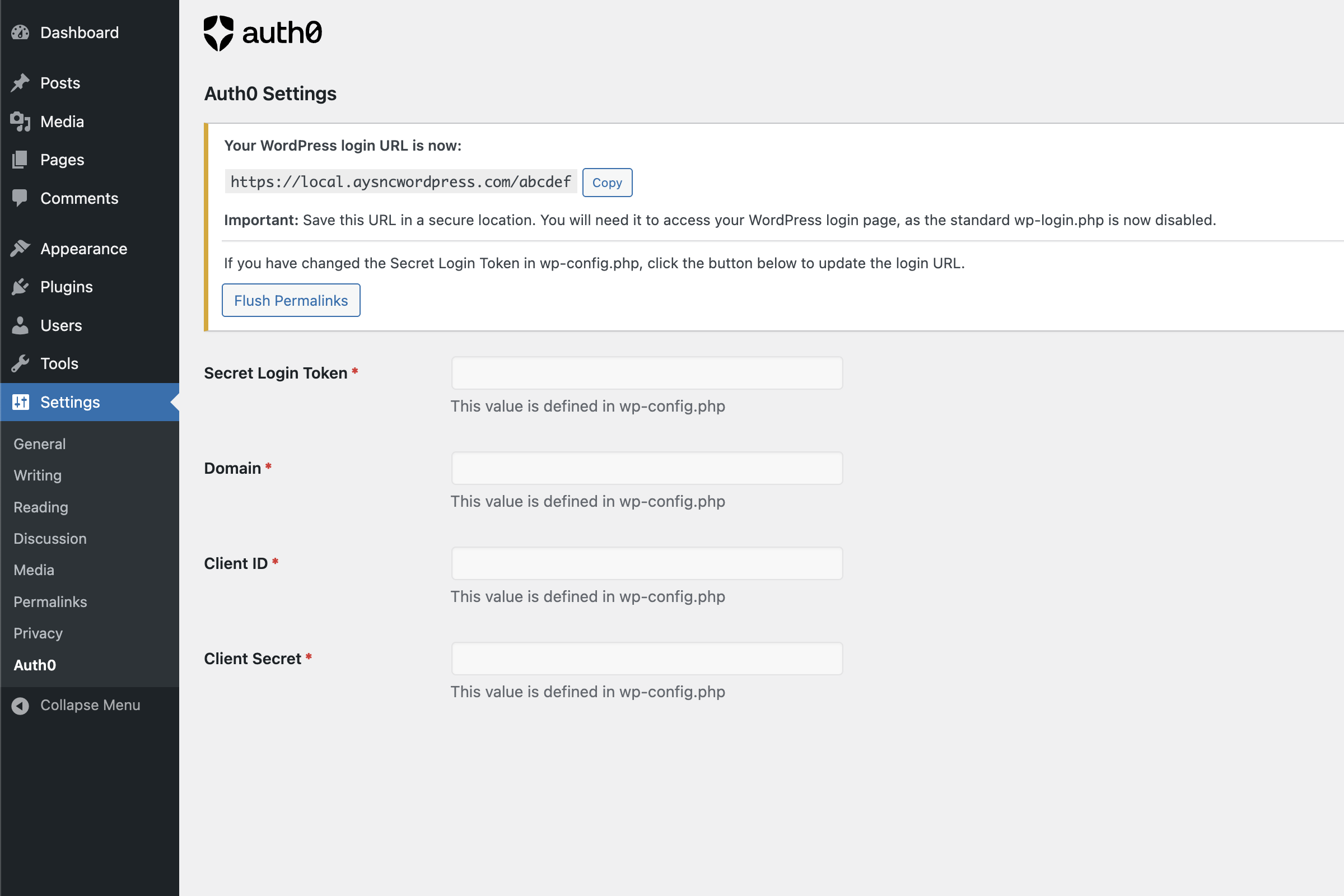This screenshot has width=1344, height=896.
Task: Click the Client Secret input field
Action: [646, 659]
